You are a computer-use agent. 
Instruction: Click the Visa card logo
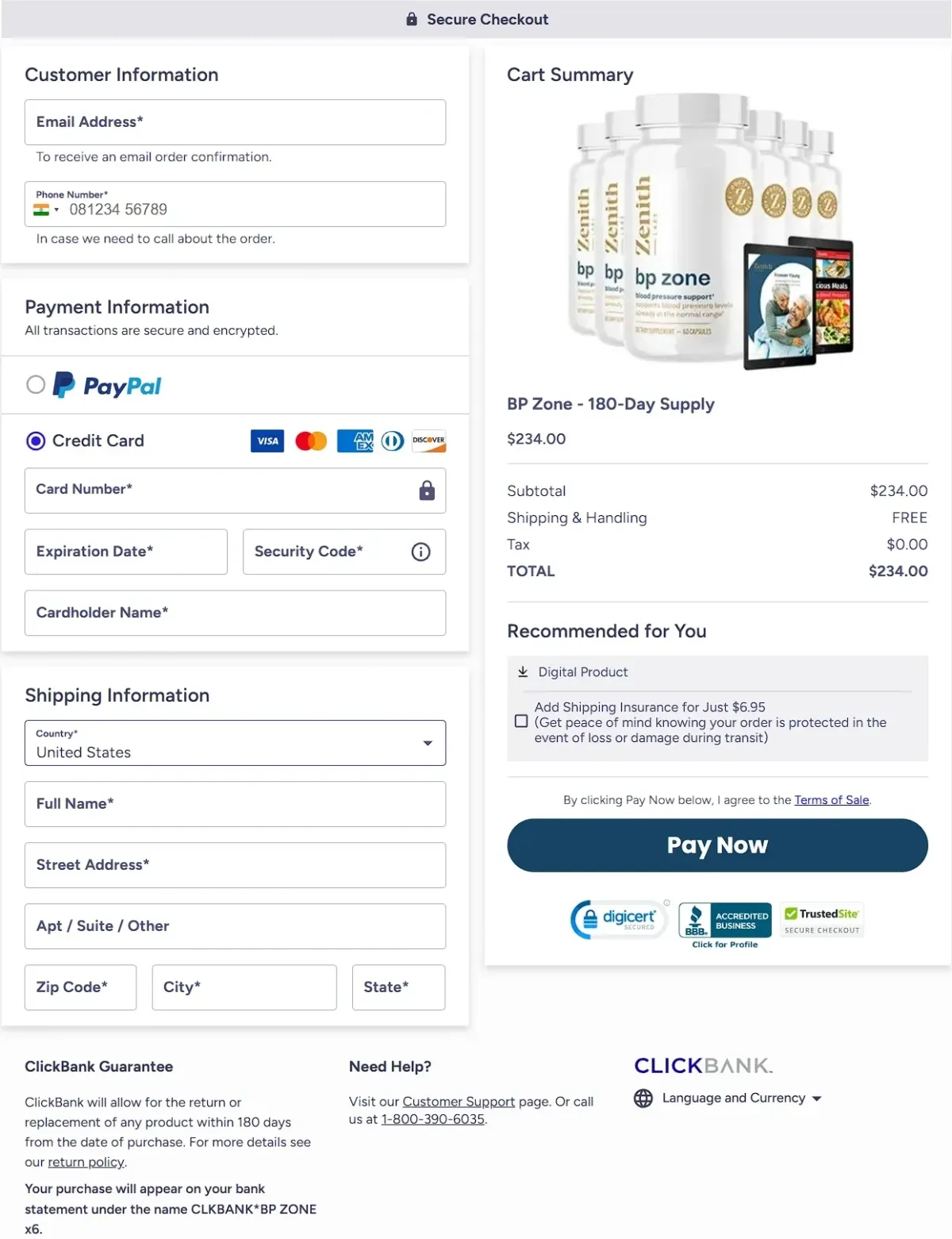(267, 441)
